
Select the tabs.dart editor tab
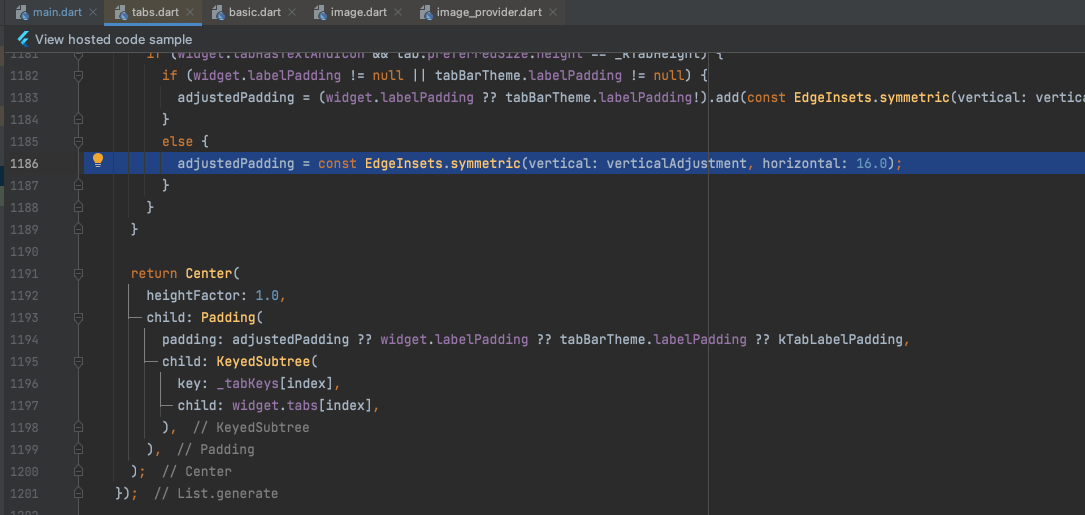[x=152, y=12]
